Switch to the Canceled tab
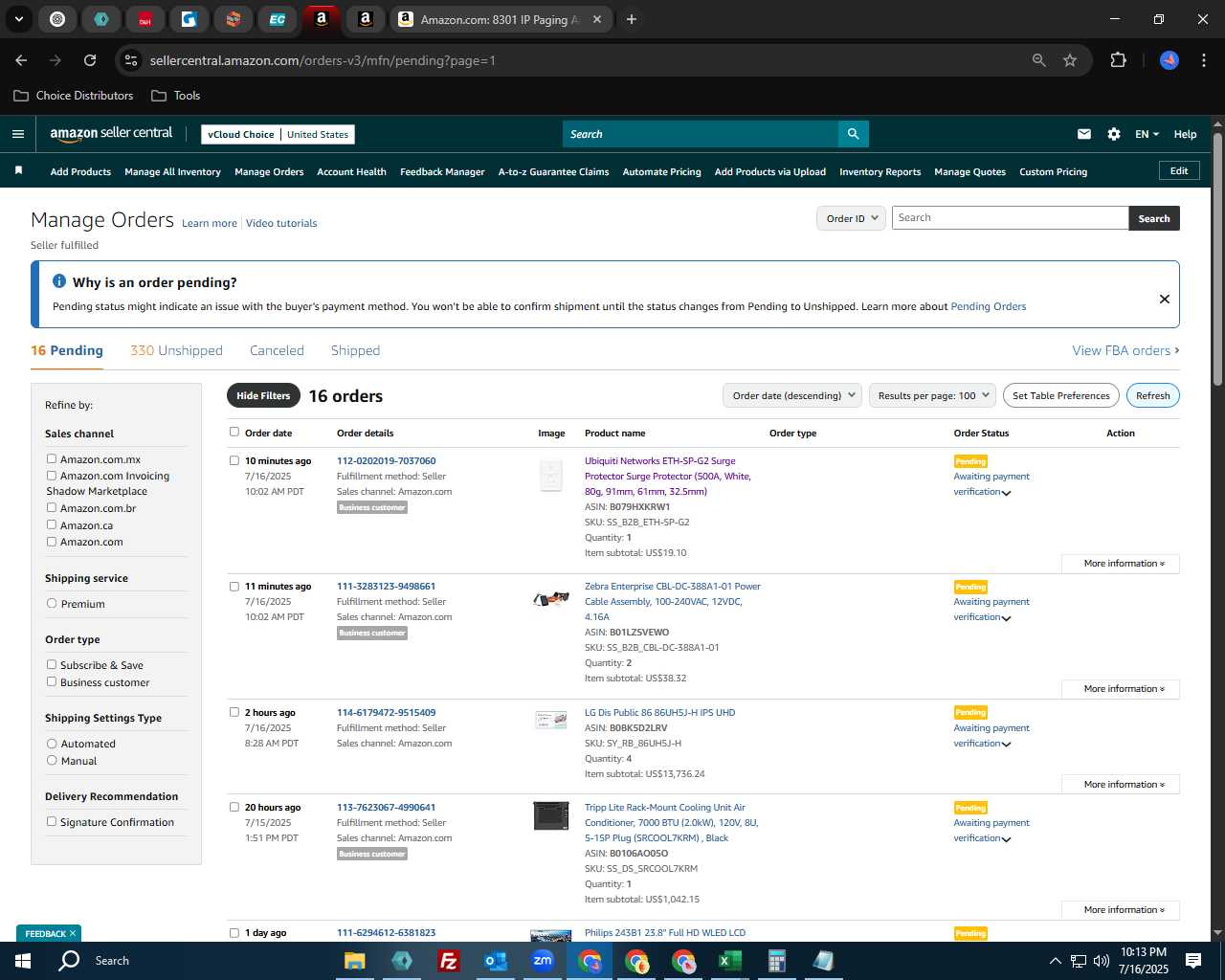 277,350
